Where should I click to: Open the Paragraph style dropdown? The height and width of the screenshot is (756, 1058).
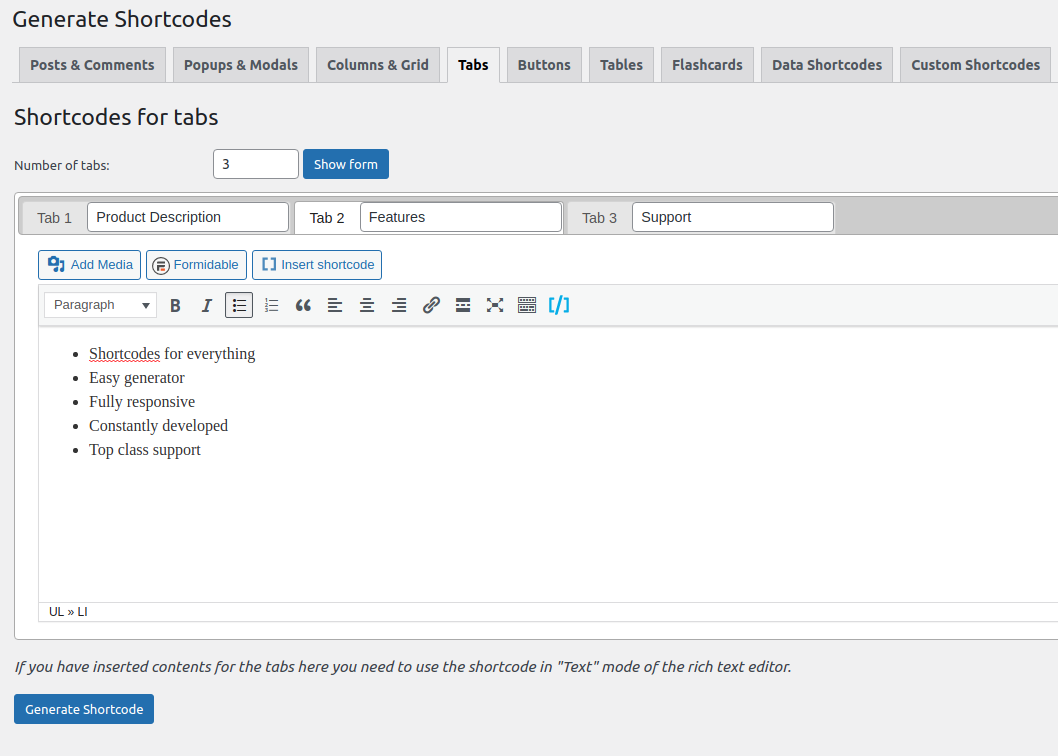point(99,305)
